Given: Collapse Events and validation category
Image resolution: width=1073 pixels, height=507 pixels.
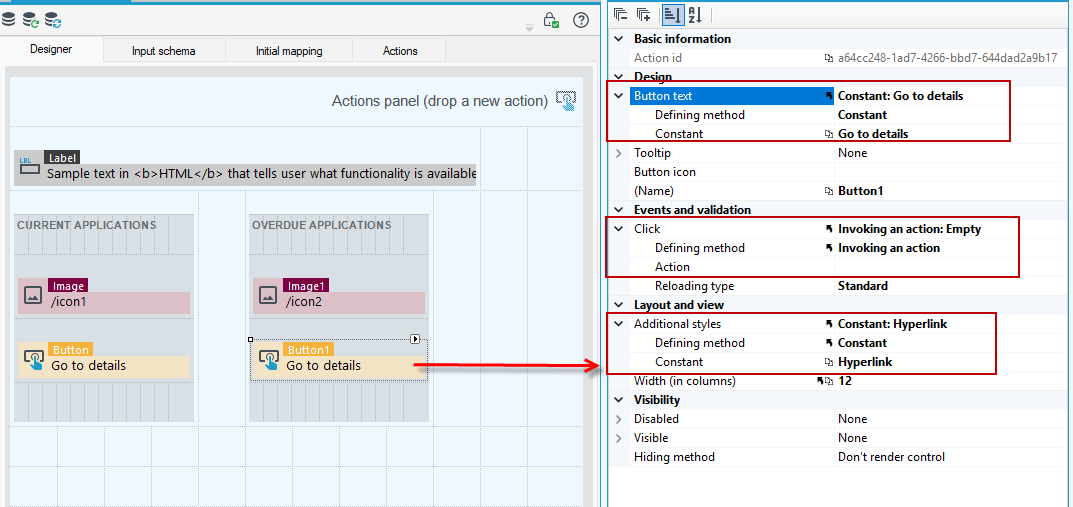Looking at the screenshot, I should pos(619,210).
